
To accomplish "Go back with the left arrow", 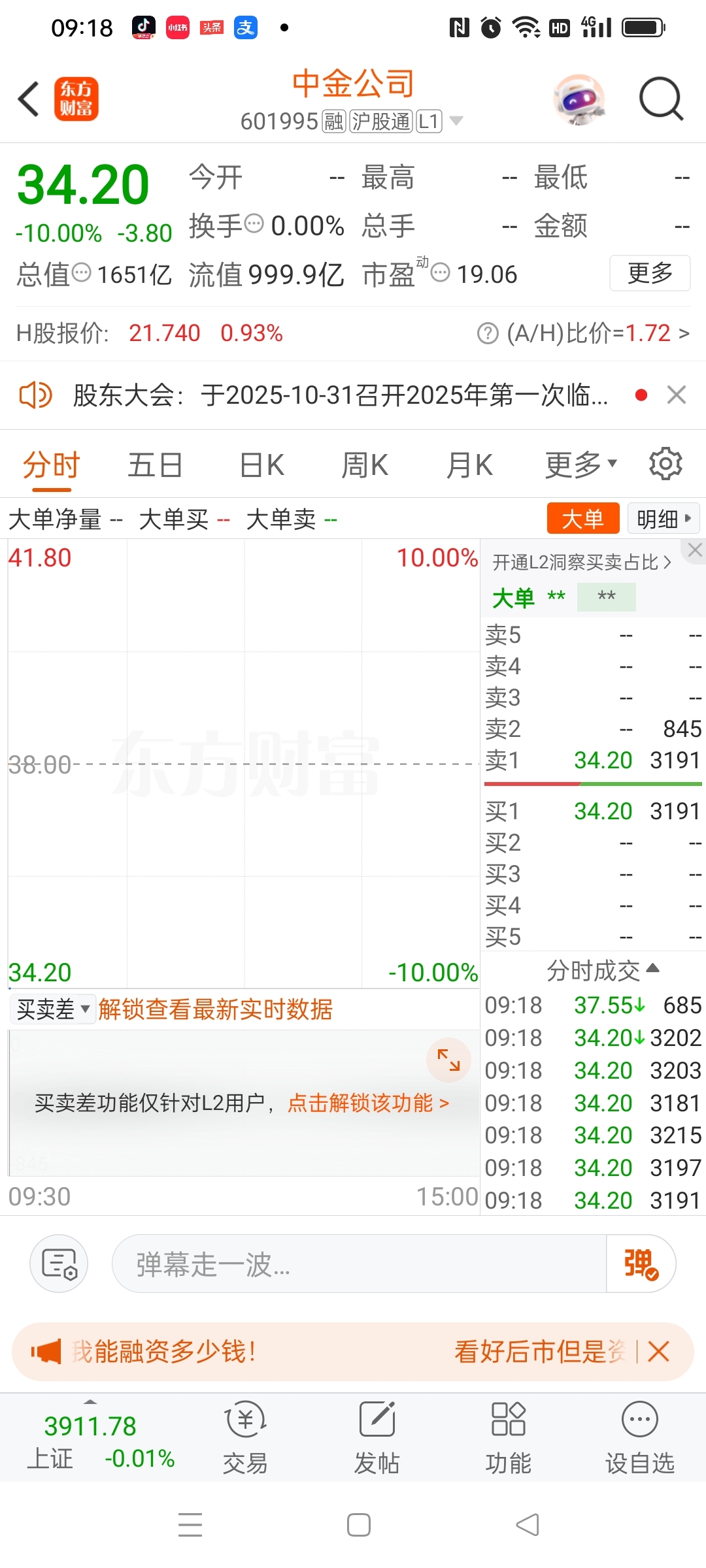I will pos(29,99).
